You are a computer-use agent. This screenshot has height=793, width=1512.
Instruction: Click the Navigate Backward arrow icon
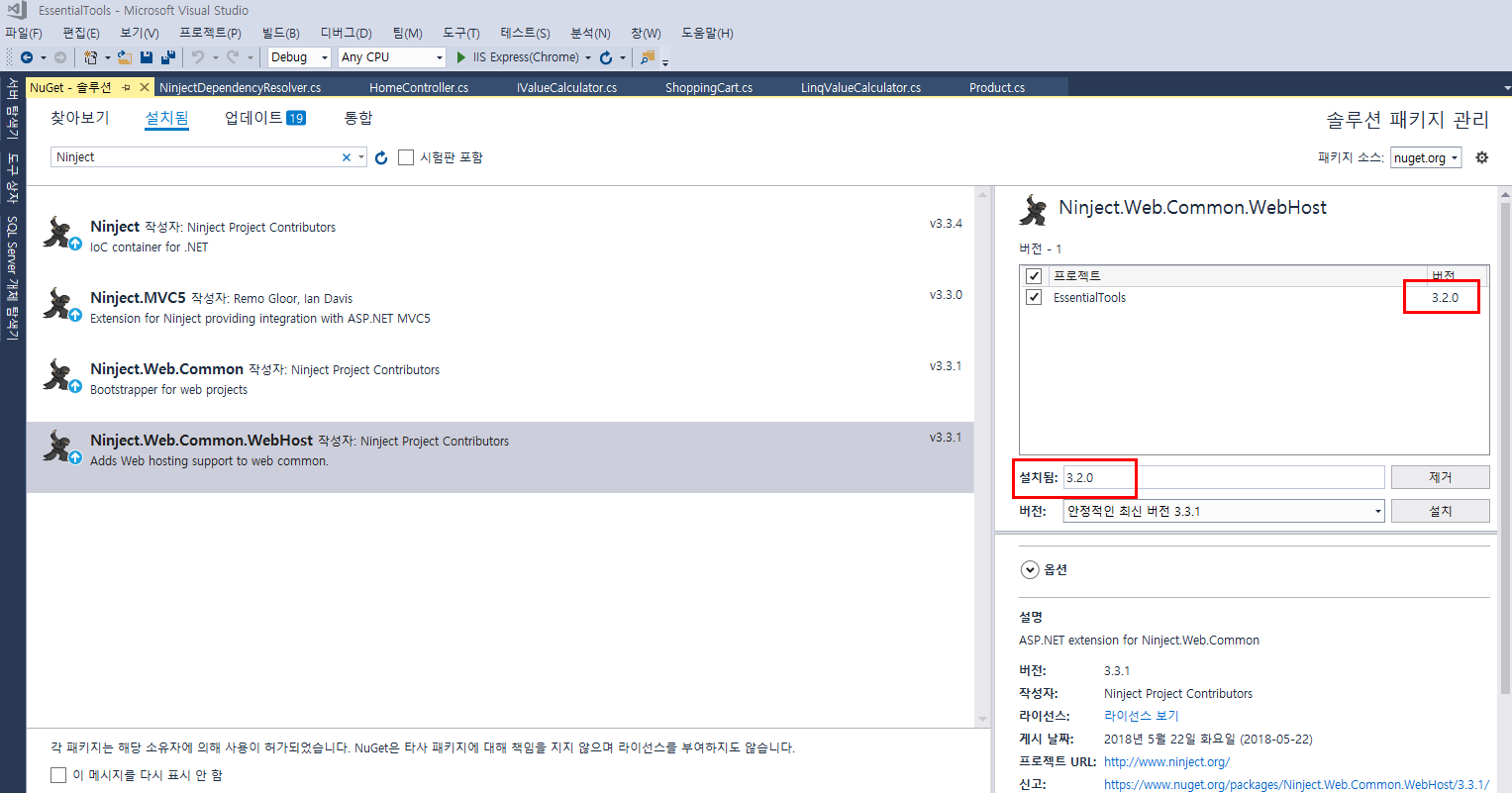(27, 57)
